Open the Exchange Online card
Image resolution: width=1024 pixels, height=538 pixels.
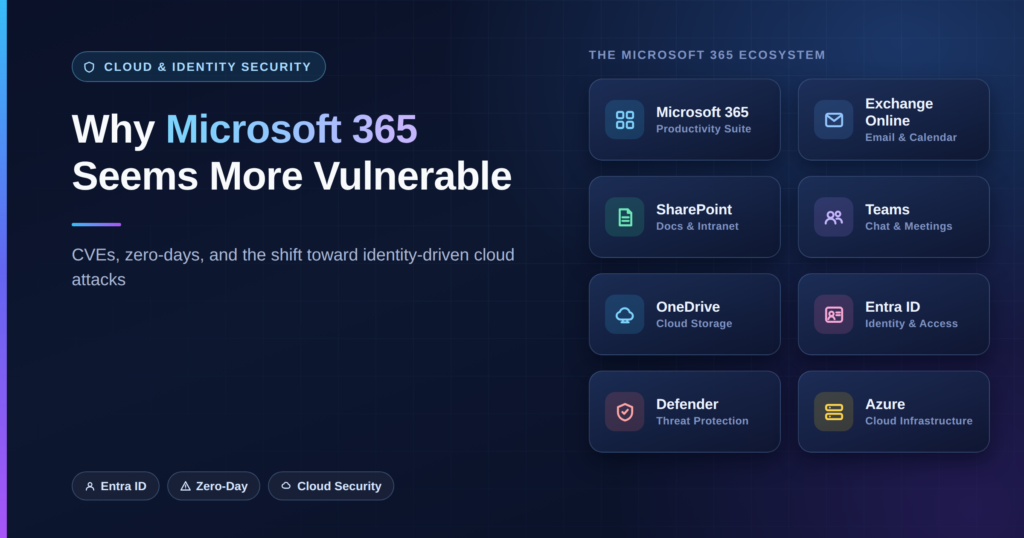coord(893,119)
